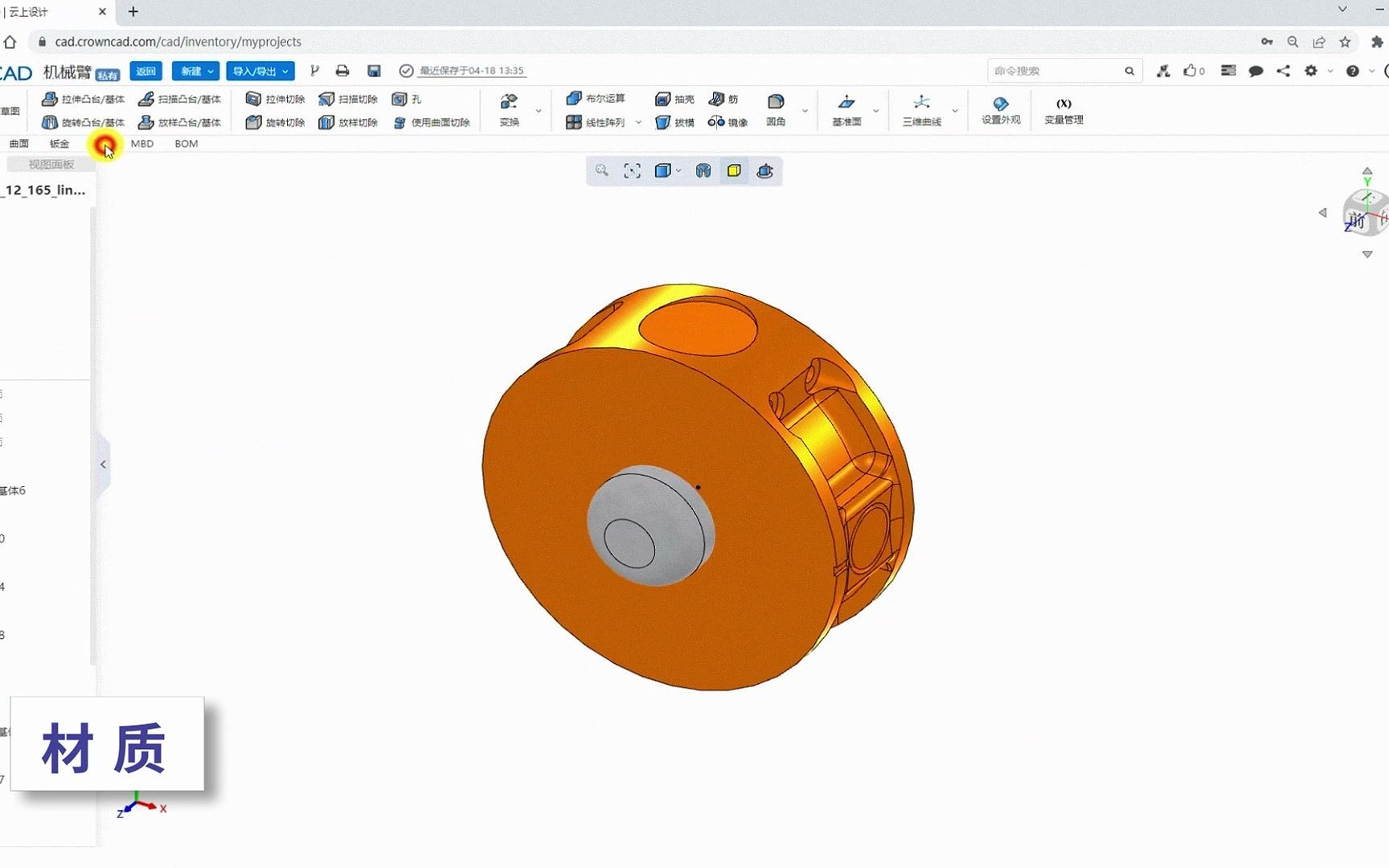Open 设置外观 to change model appearance color
This screenshot has width=1389, height=868.
tap(1000, 110)
